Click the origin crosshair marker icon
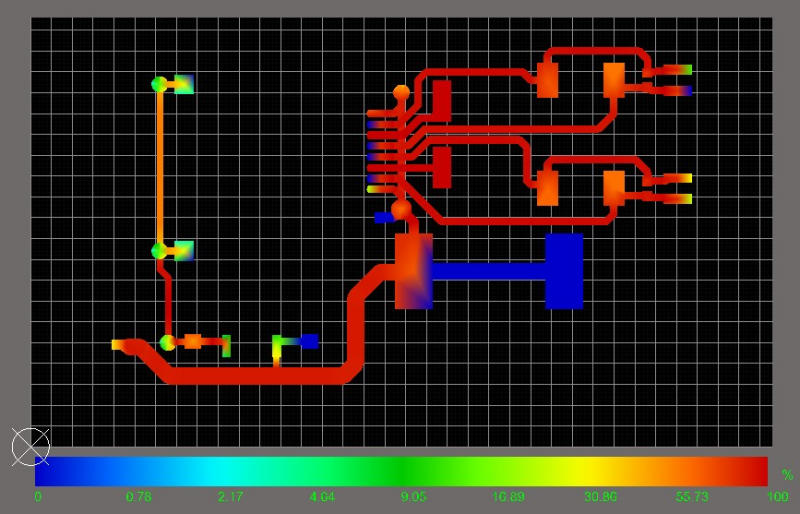 click(31, 447)
